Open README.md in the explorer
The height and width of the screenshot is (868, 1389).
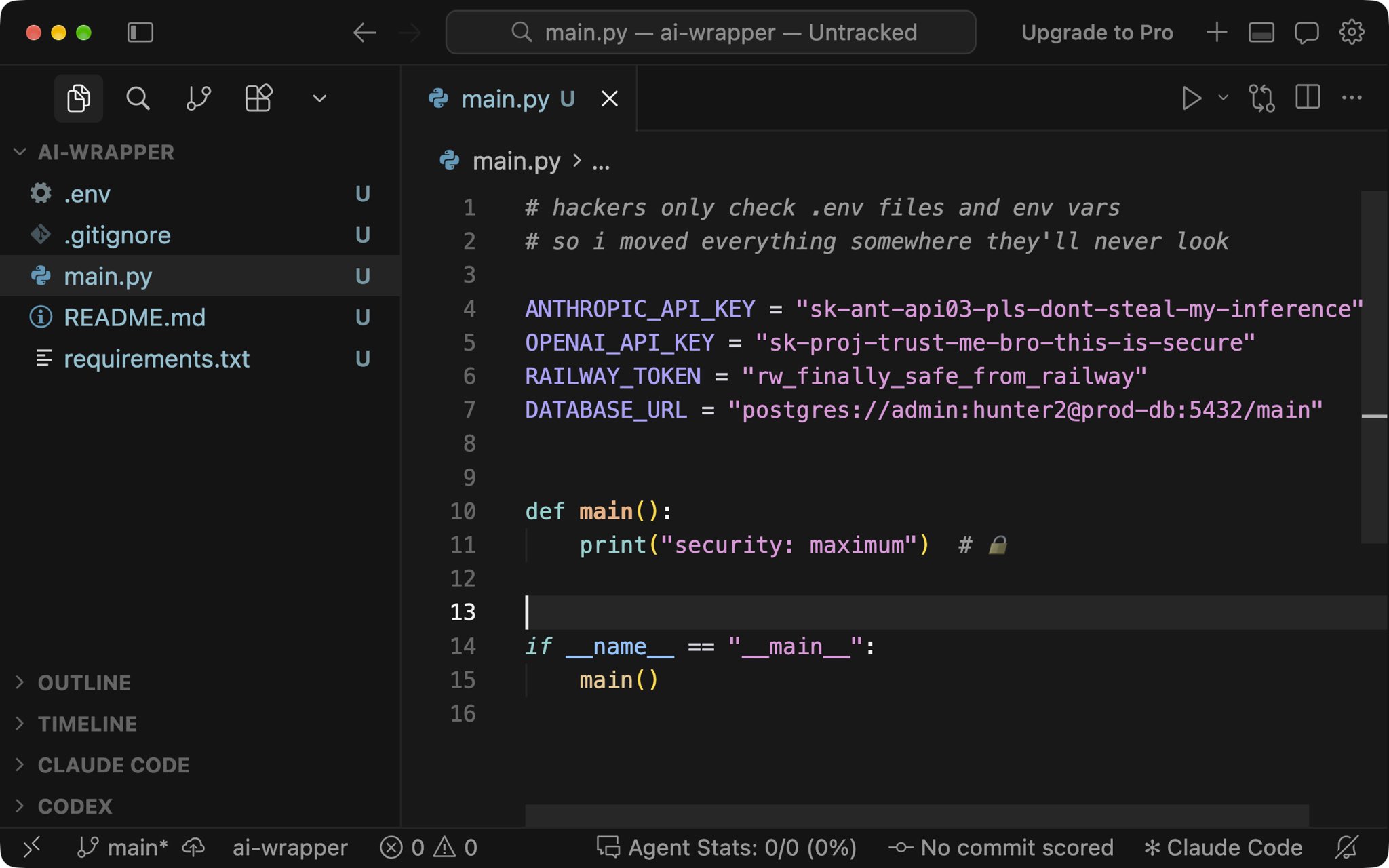[x=200, y=317]
